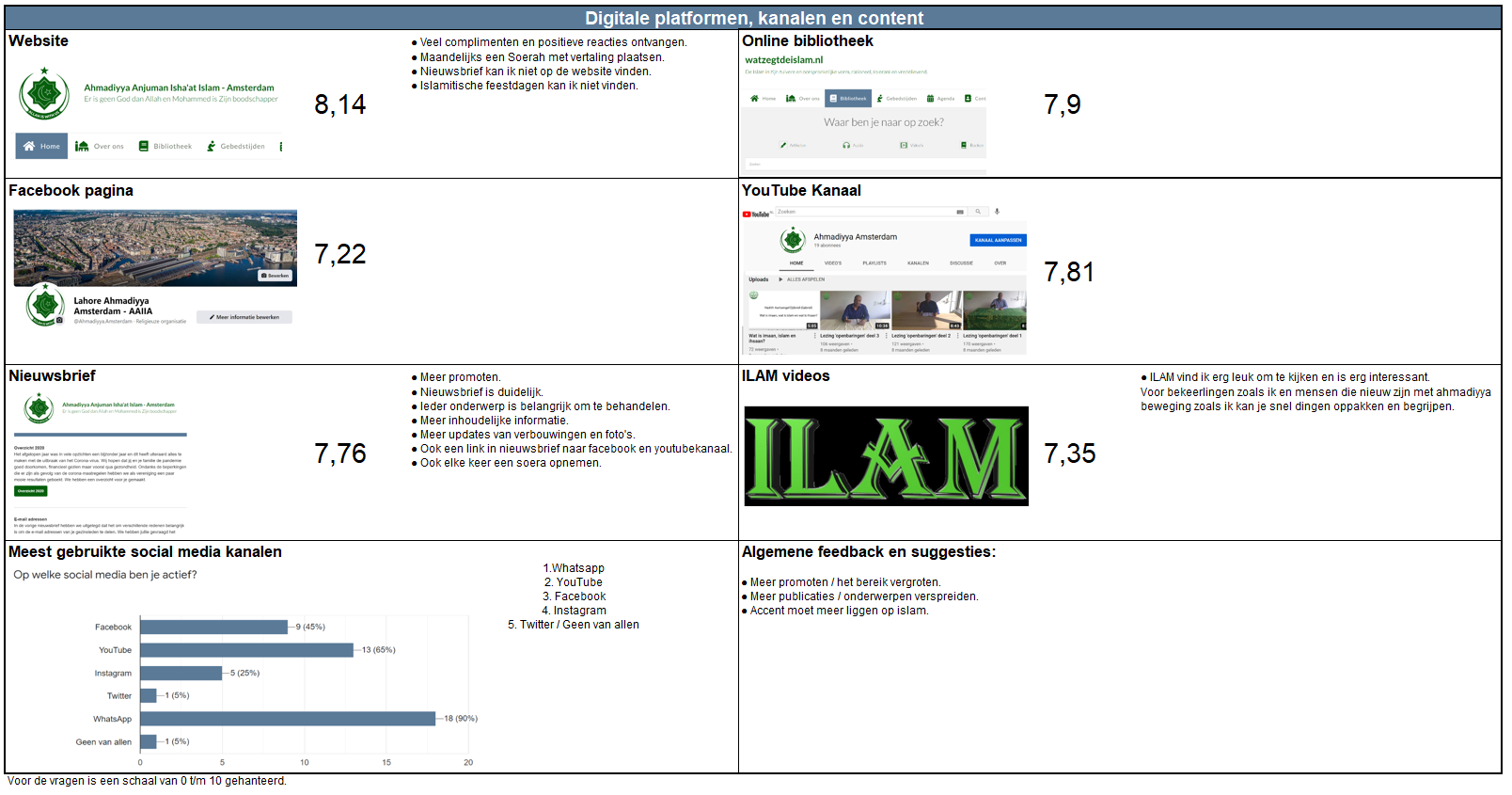Click the '1.Whatsapp' ranking entry
1512x795 pixels.
(x=574, y=568)
